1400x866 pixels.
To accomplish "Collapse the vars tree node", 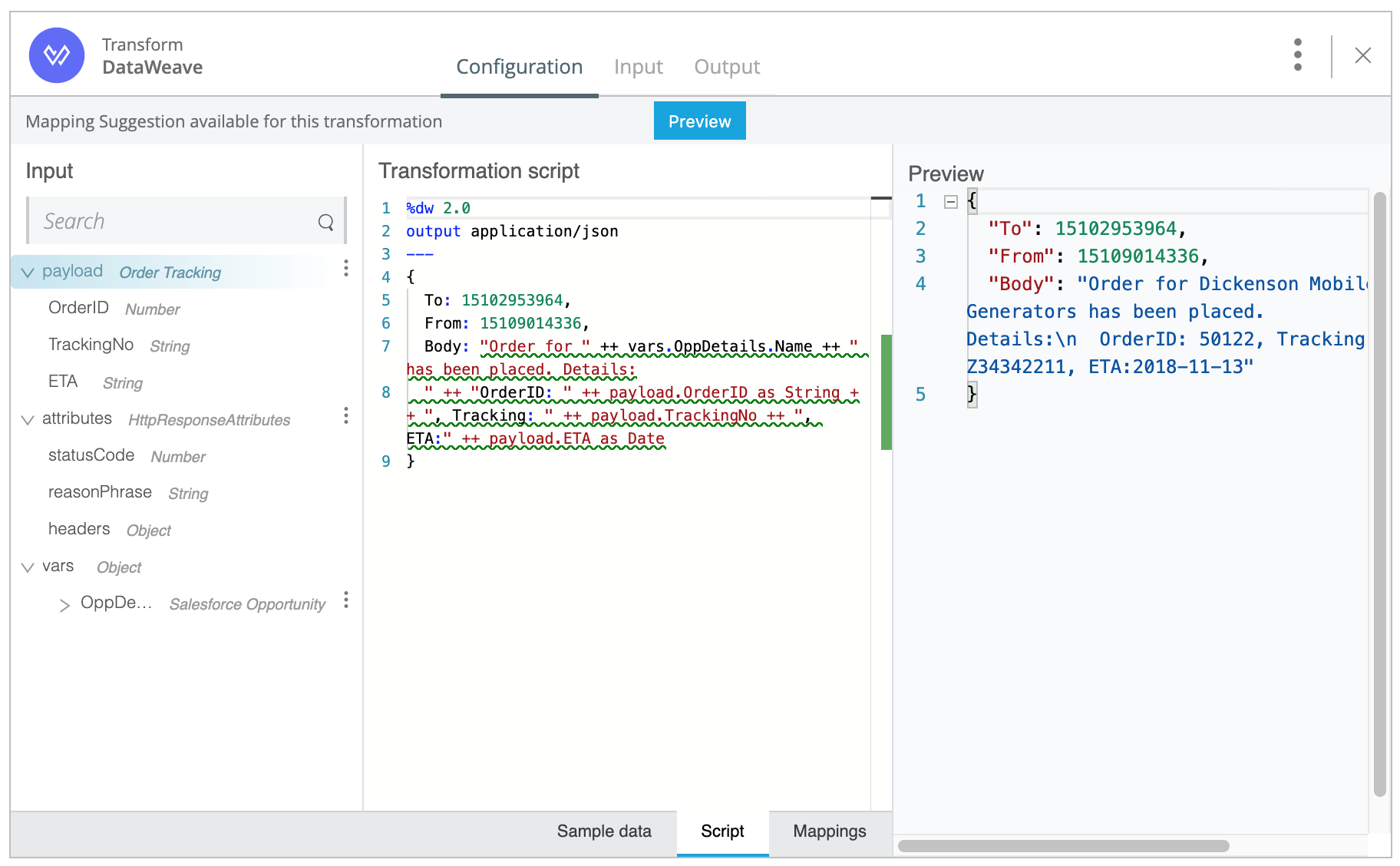I will click(28, 567).
